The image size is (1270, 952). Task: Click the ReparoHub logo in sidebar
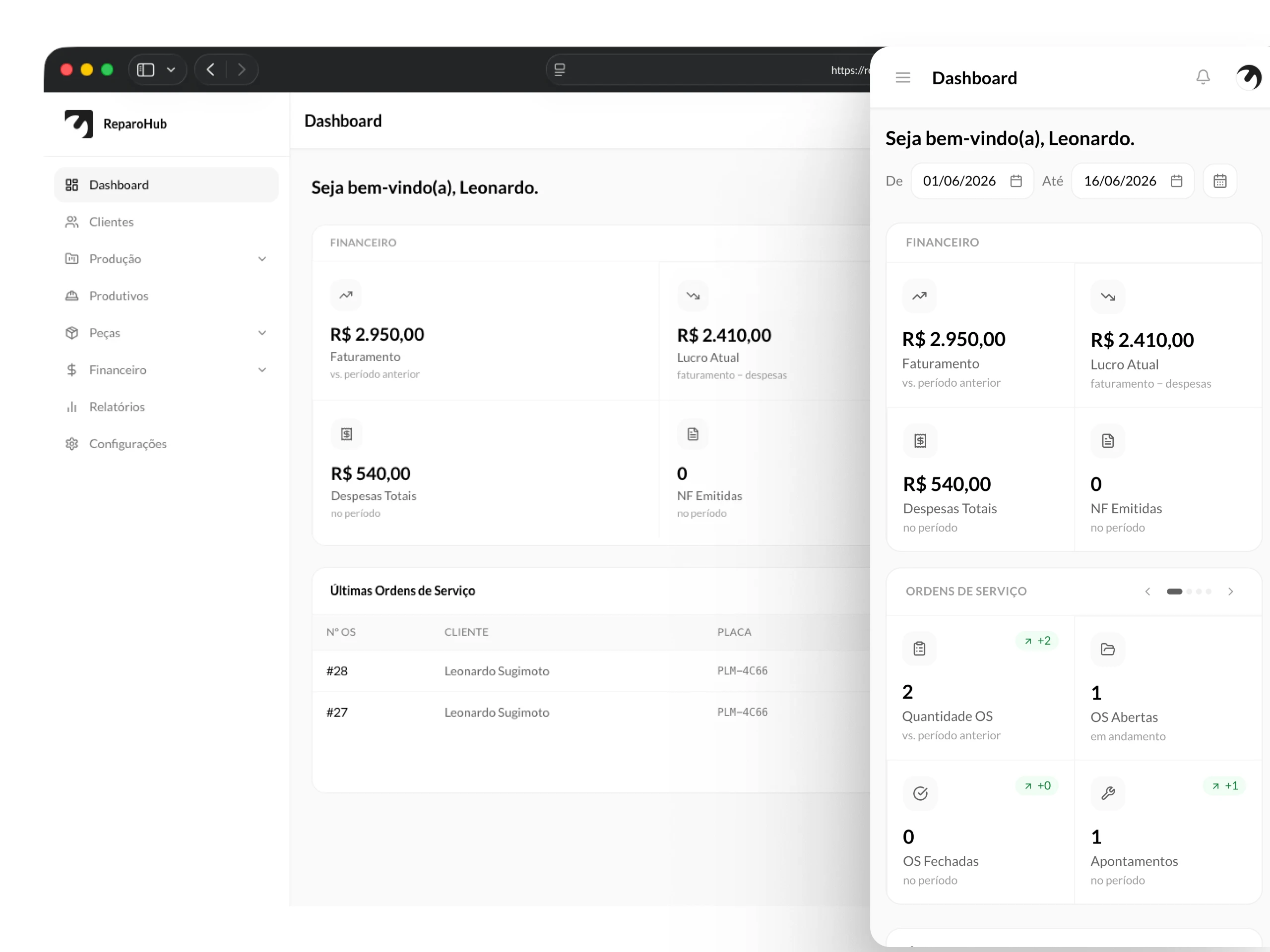pos(79,124)
